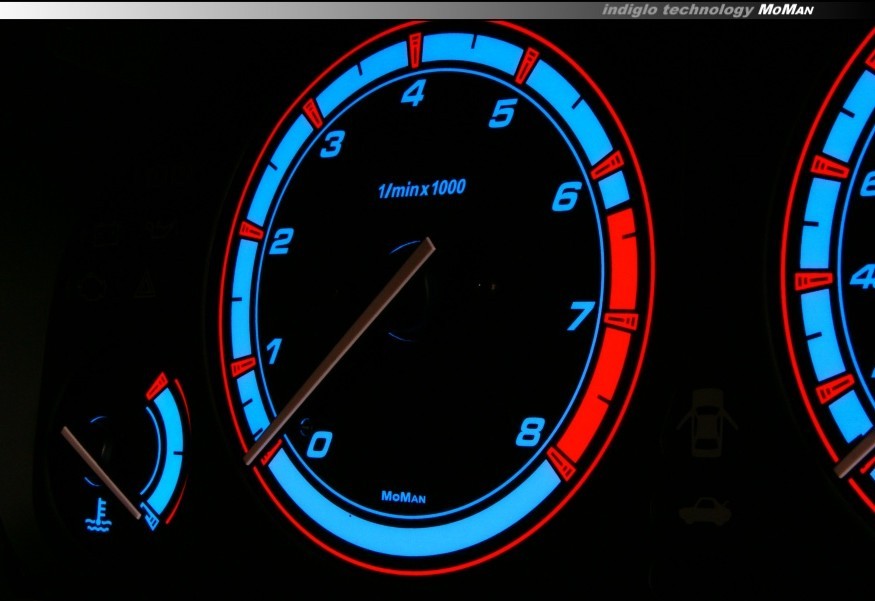
Task: Select the number 4 on the tachometer
Action: click(413, 94)
